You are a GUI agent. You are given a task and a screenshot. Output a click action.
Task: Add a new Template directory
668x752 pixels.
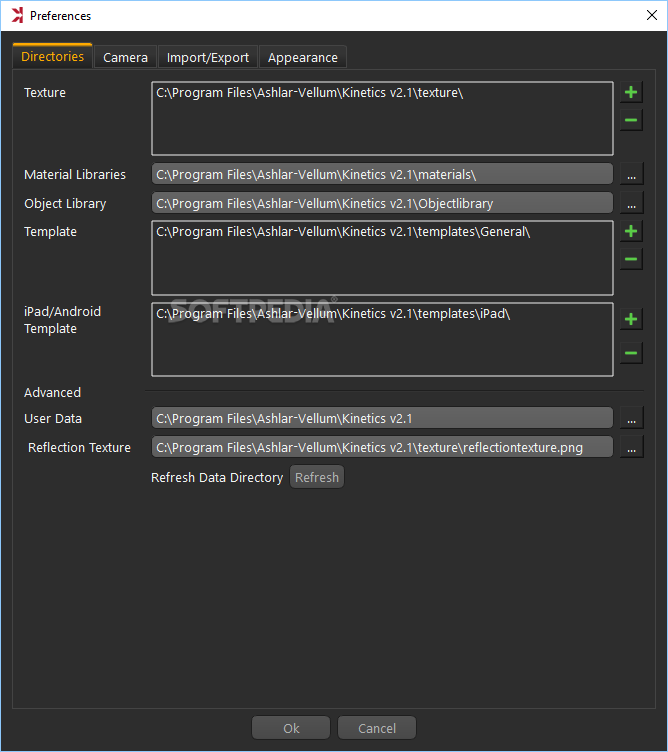tap(631, 232)
